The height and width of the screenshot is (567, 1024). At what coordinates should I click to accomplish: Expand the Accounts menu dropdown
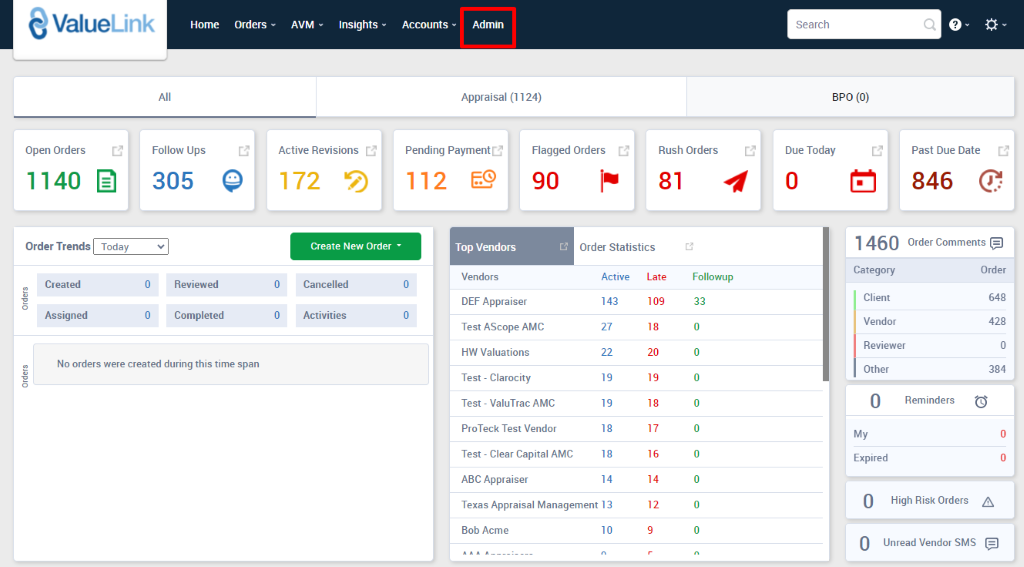(x=429, y=25)
